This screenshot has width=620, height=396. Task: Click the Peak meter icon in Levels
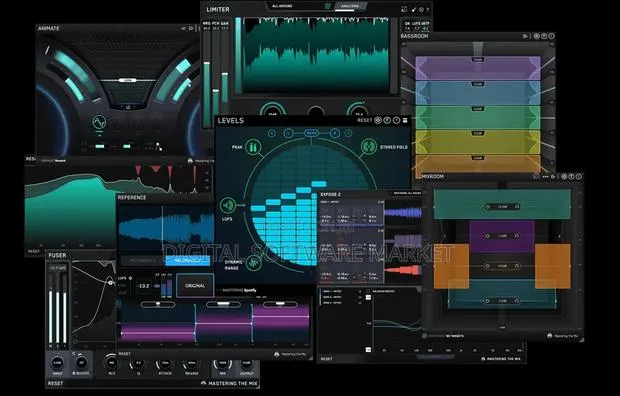pyautogui.click(x=253, y=148)
